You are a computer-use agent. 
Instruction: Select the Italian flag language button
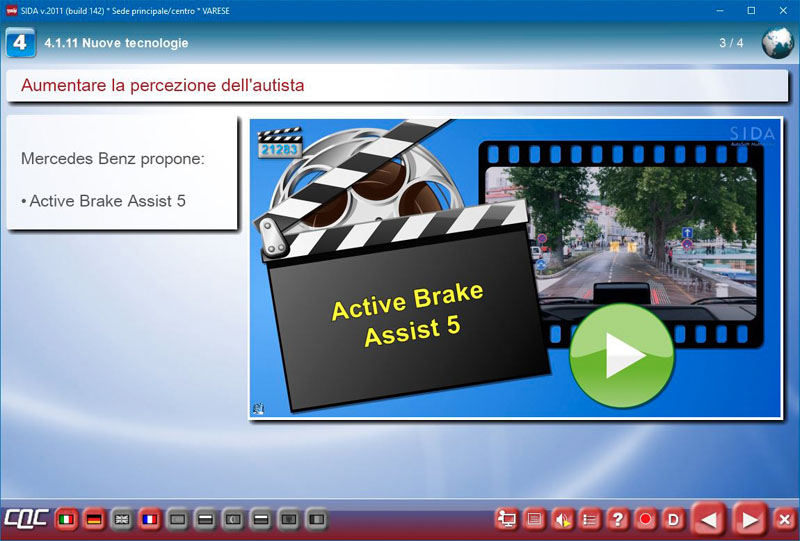click(66, 520)
